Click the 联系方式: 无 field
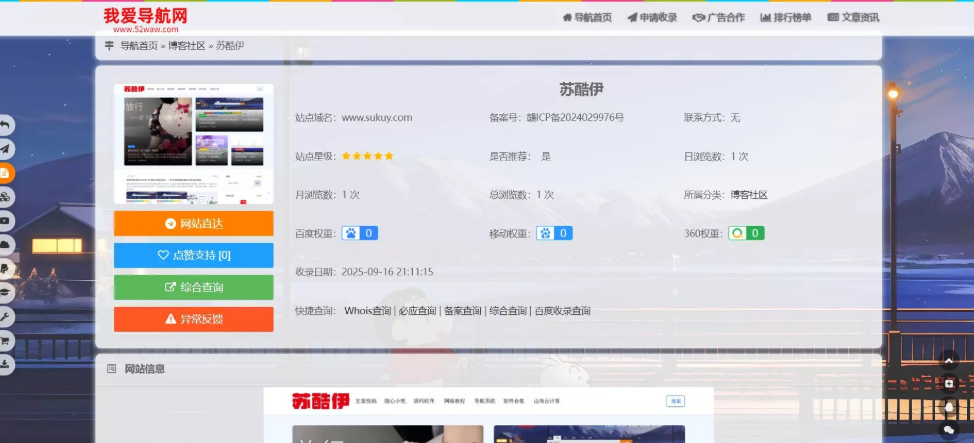Screen dimensions: 974x443 pyautogui.click(x=712, y=117)
